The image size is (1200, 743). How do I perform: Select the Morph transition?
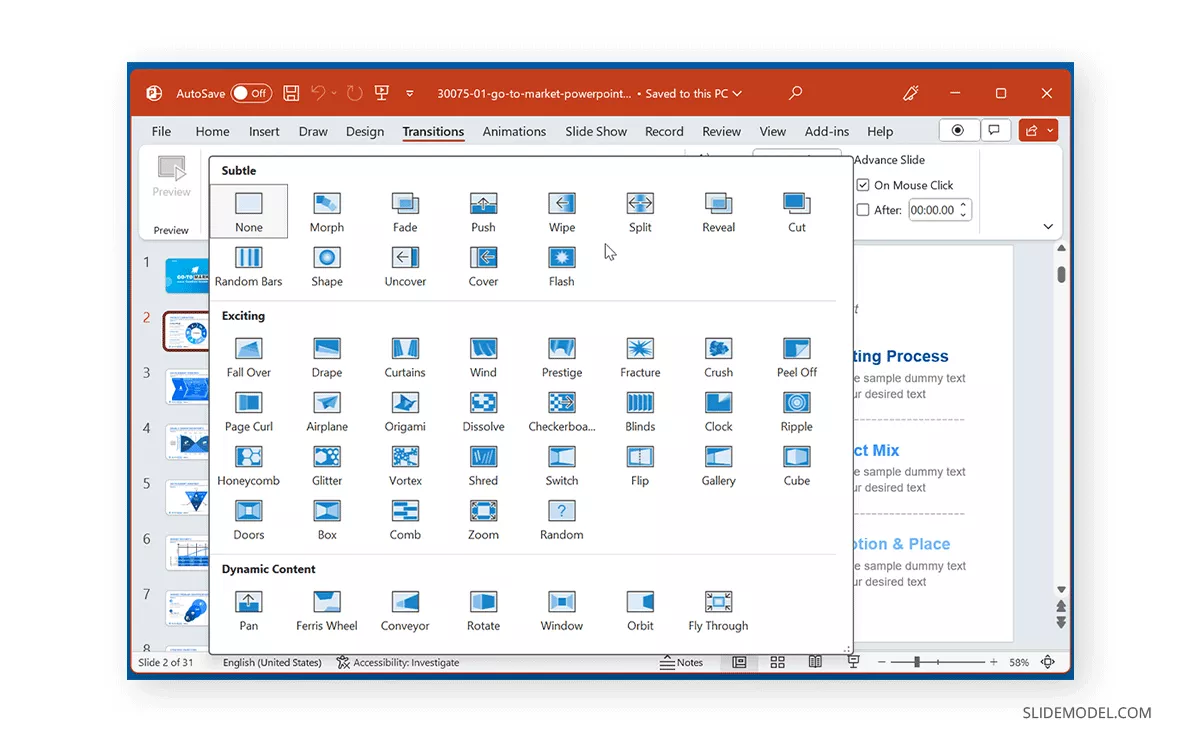click(326, 211)
